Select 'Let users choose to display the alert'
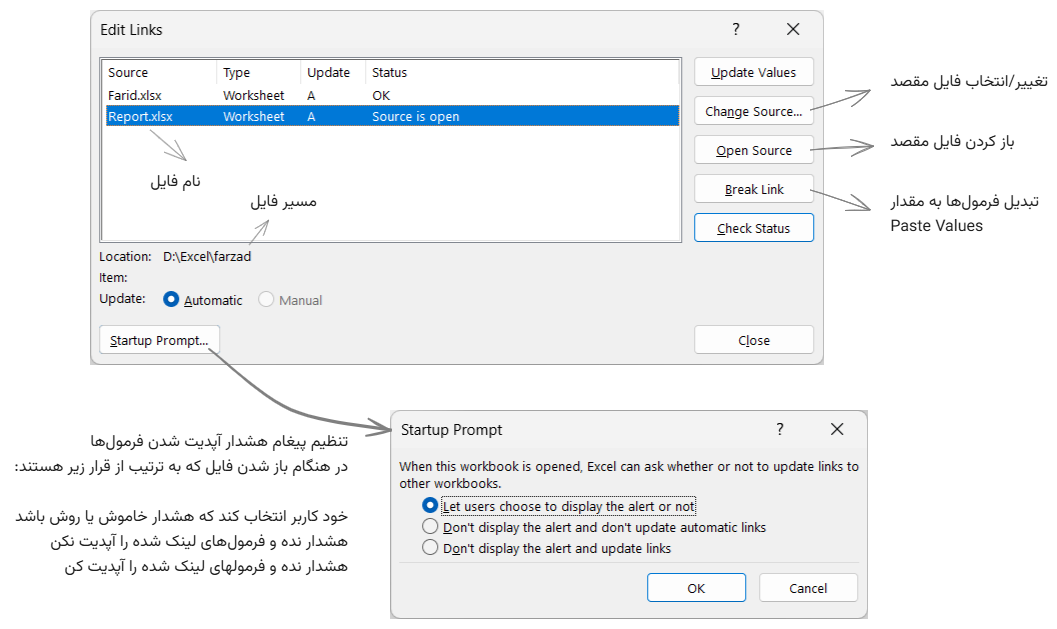Screen dimensions: 1057x629 point(431,506)
